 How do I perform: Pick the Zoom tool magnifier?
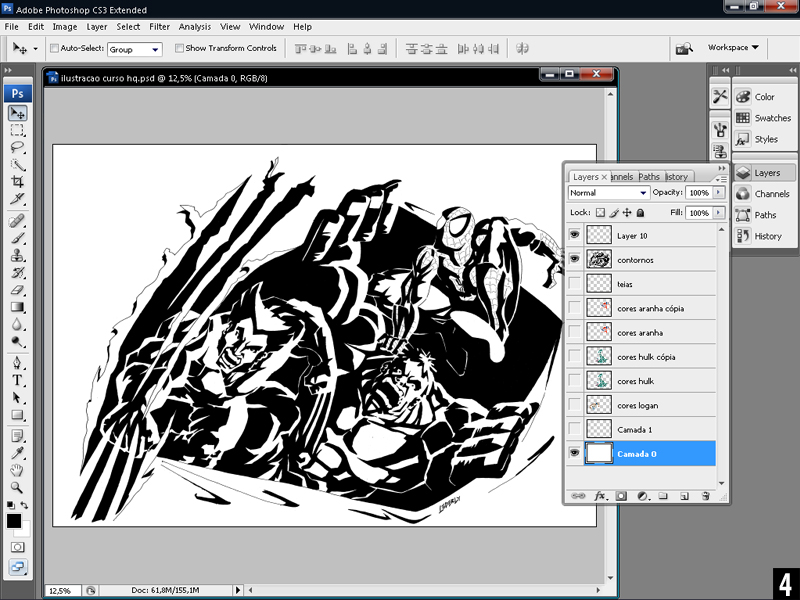[18, 485]
